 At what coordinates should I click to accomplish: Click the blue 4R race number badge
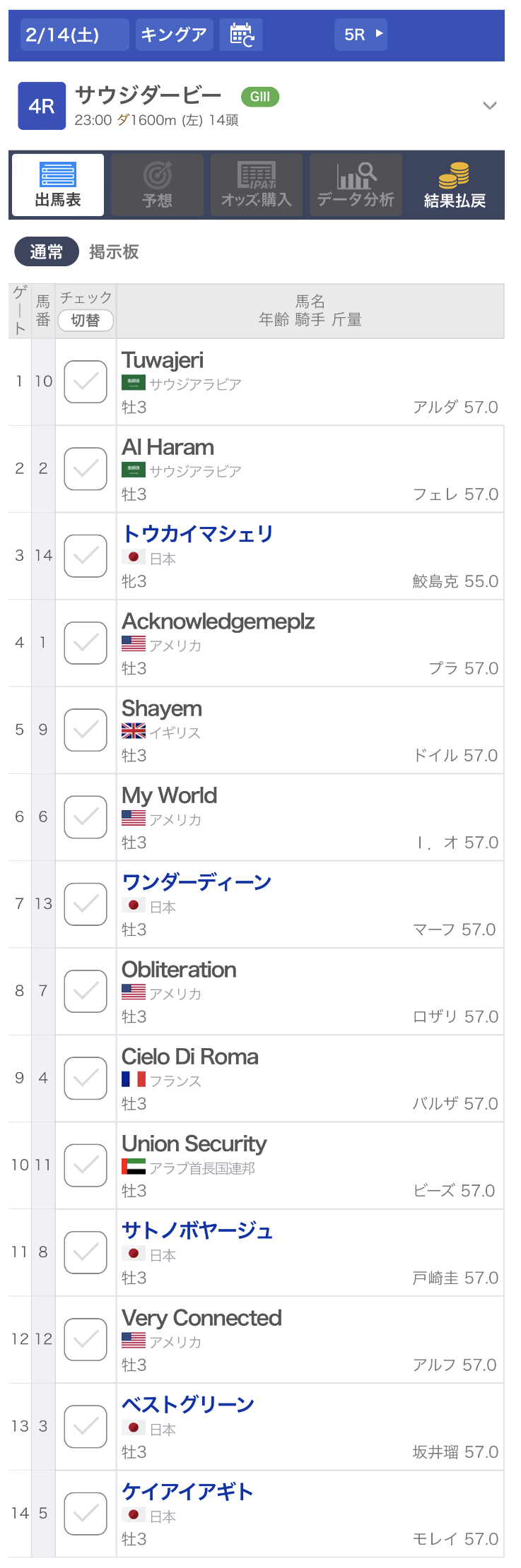pos(42,106)
